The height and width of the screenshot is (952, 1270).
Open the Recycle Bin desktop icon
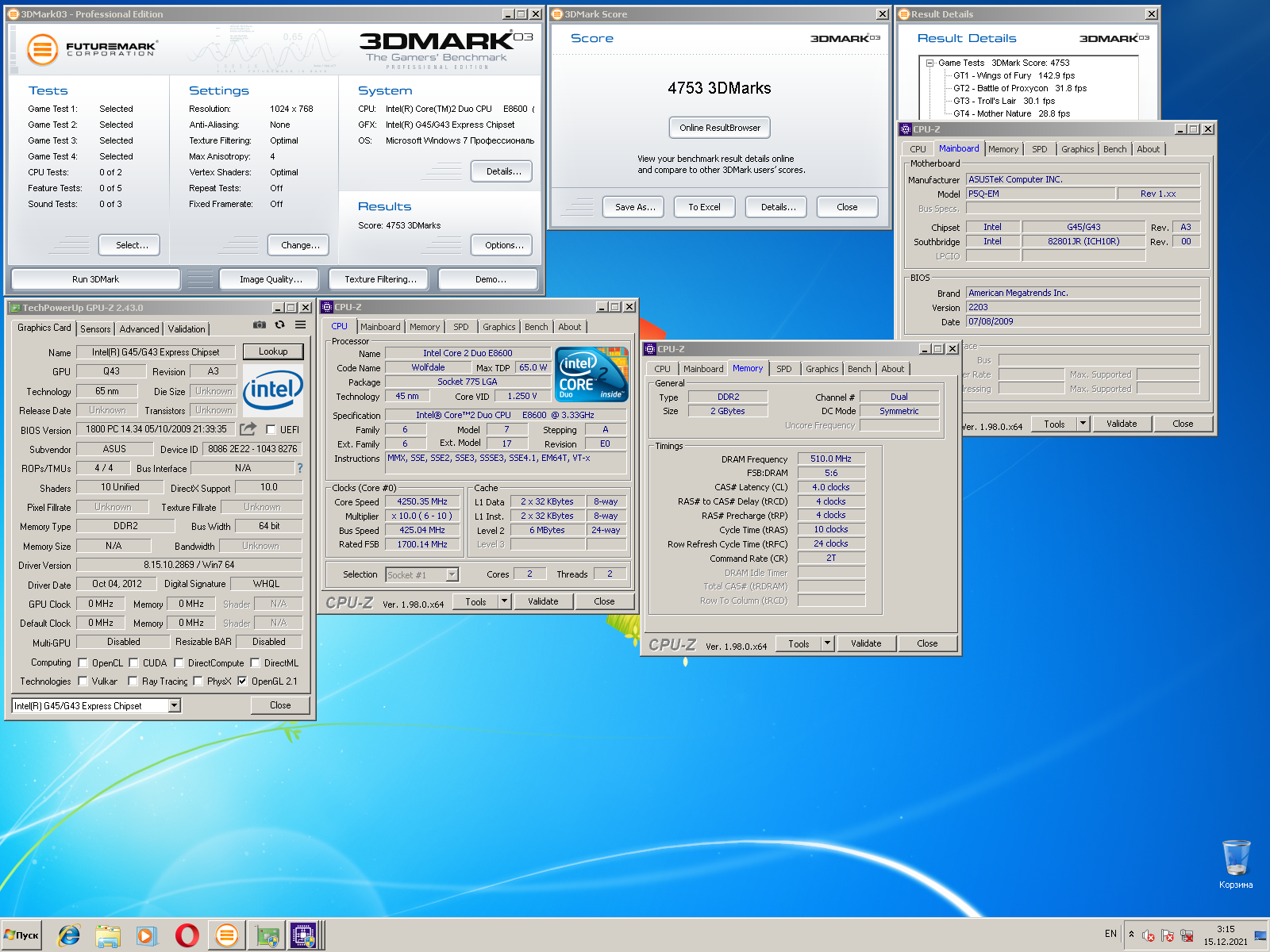coord(1236,864)
